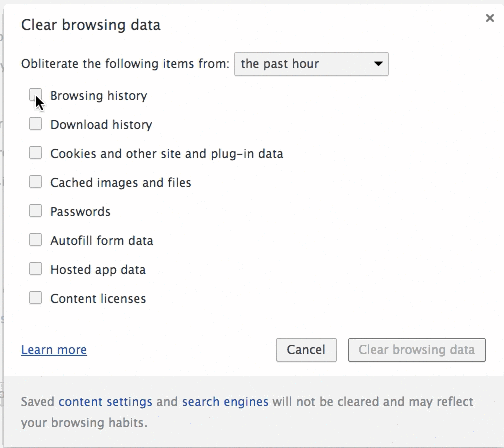Click the Passwords label text
Viewport: 504px width, 448px height.
click(x=80, y=212)
